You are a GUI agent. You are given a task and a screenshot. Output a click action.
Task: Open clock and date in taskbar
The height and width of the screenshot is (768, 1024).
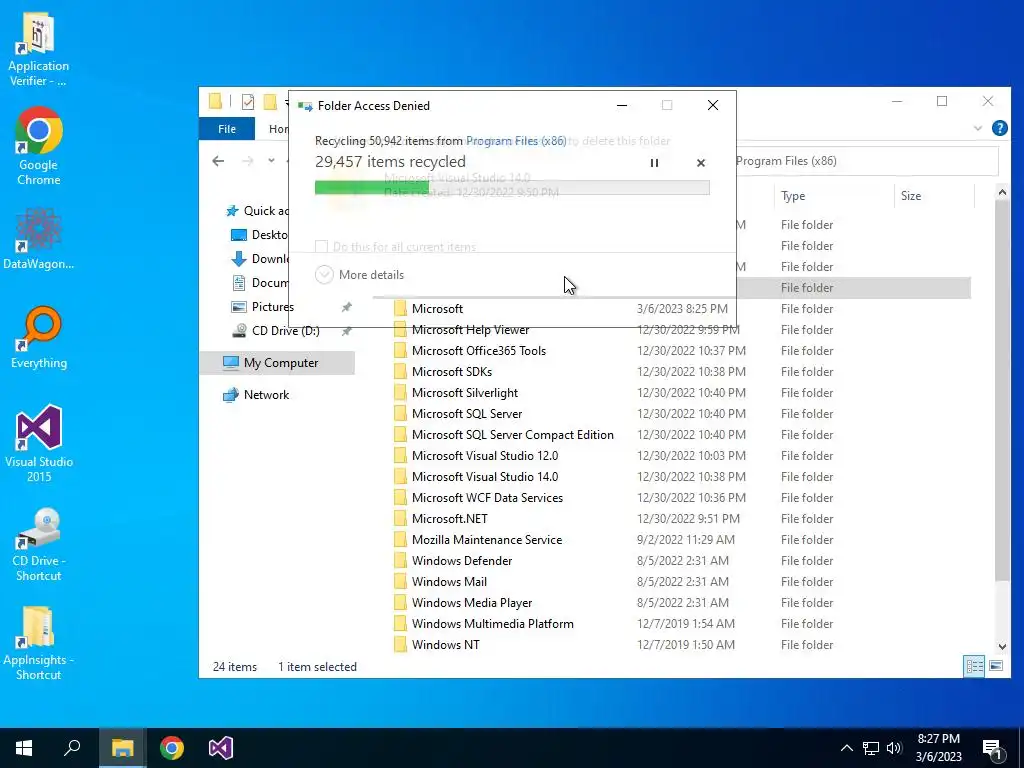click(x=938, y=748)
